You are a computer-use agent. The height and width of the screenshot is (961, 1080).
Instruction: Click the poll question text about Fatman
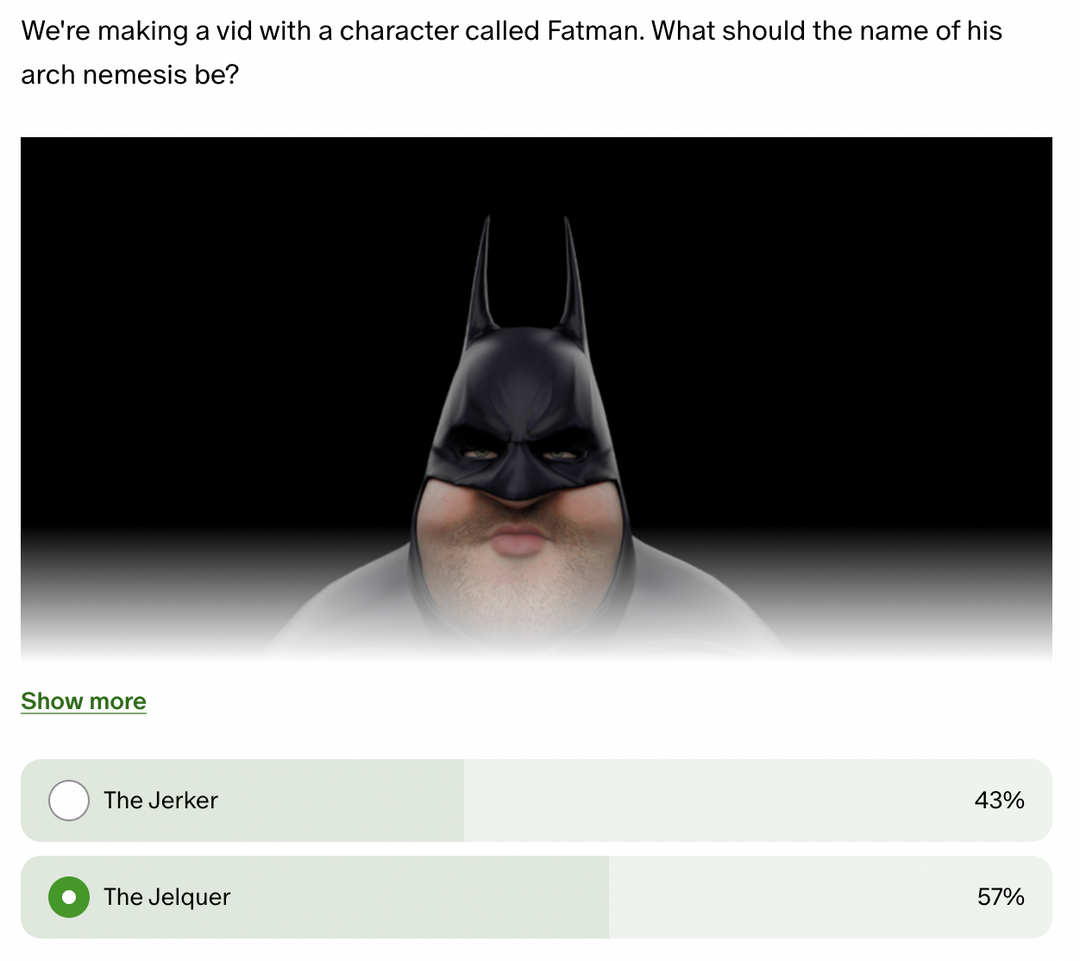[x=511, y=52]
